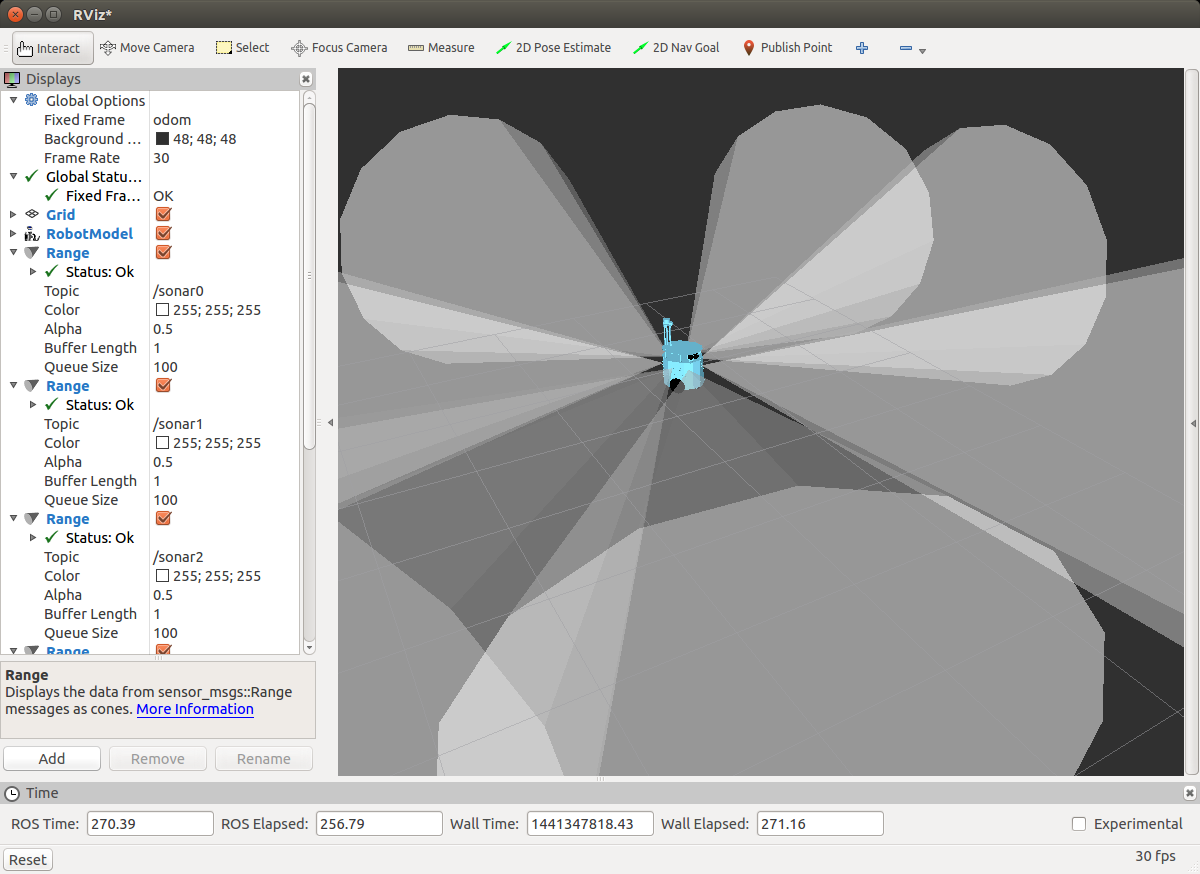1200x874 pixels.
Task: Expand the Grid display entry
Action: (x=13, y=215)
